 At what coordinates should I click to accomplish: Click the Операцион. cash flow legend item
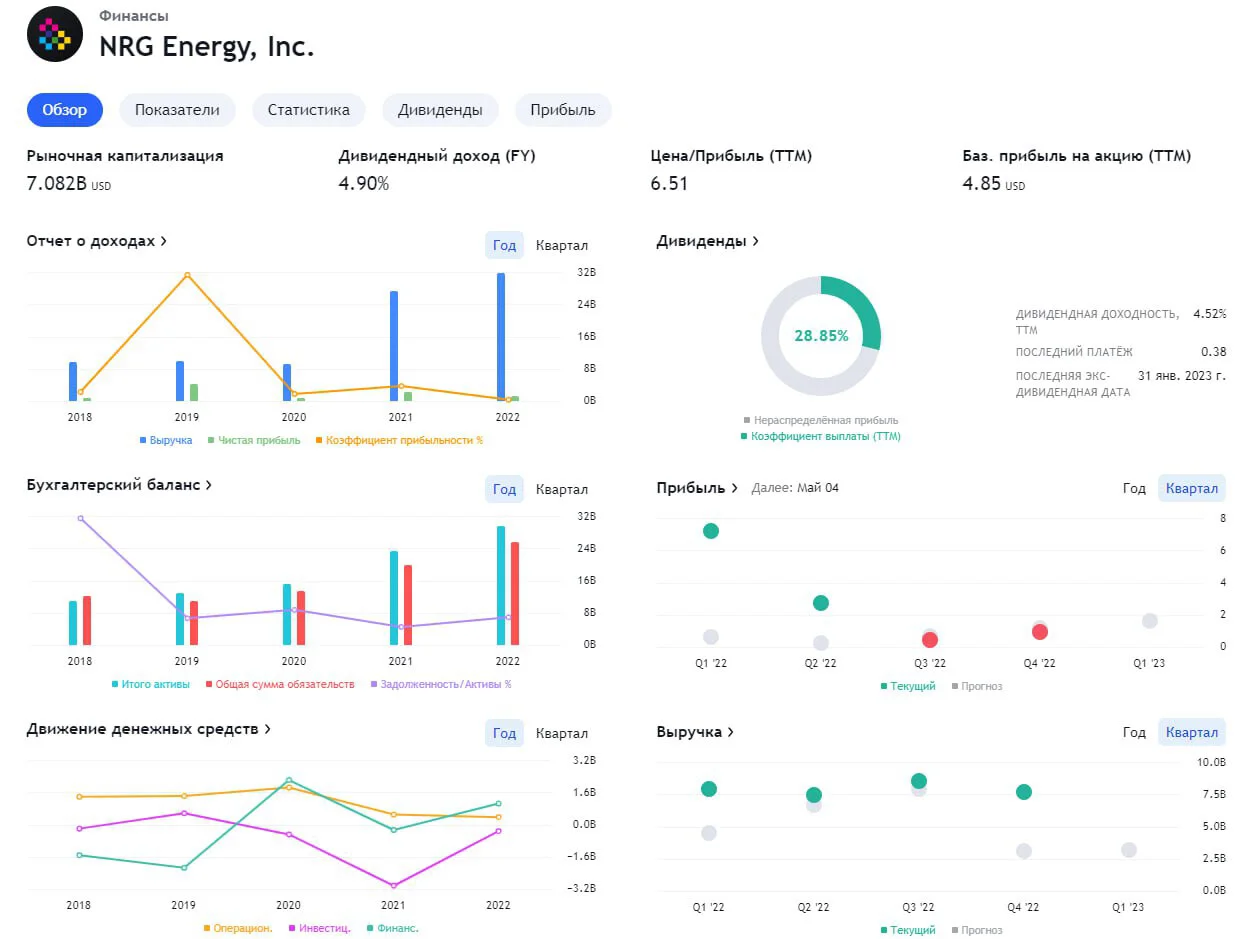pos(238,928)
